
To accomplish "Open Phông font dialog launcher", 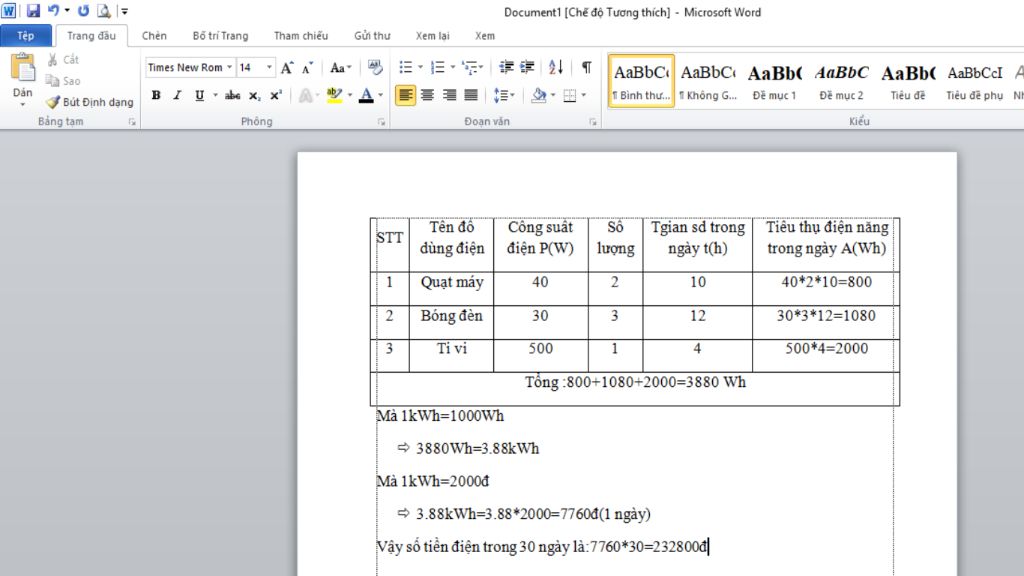I will [x=381, y=122].
